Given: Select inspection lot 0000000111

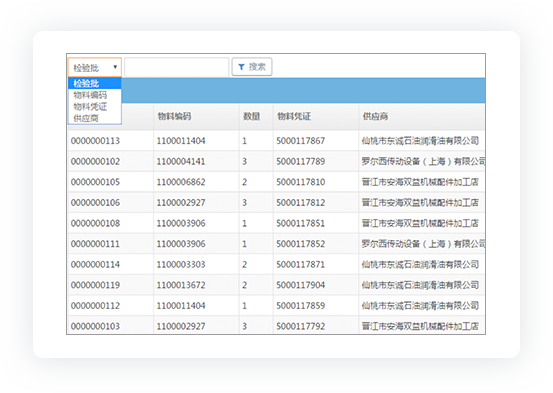Looking at the screenshot, I should click(95, 244).
